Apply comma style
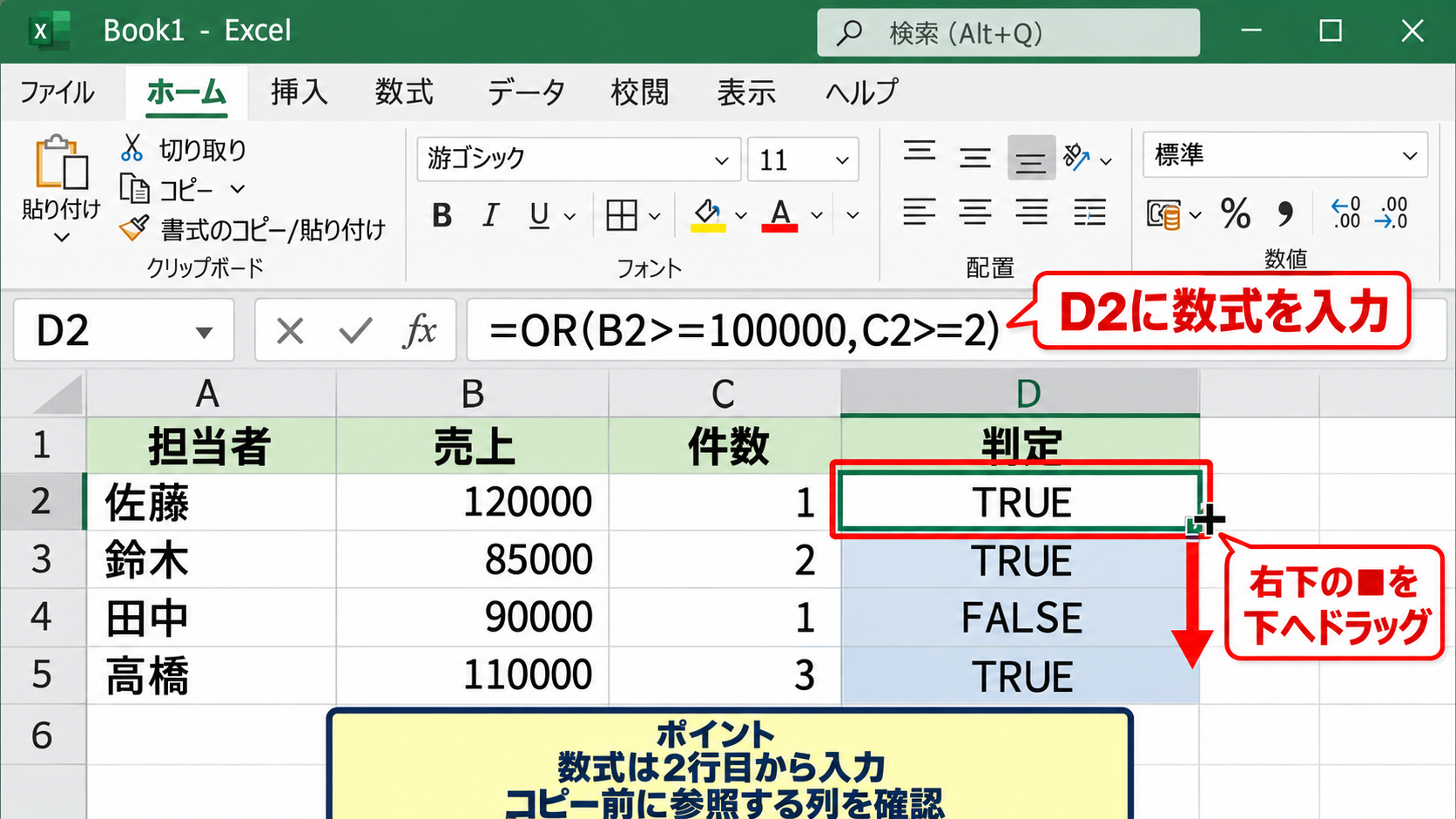 [x=1285, y=213]
